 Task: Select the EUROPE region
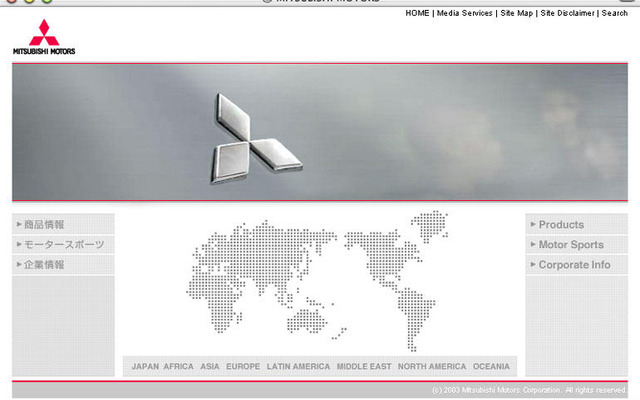pyautogui.click(x=243, y=367)
